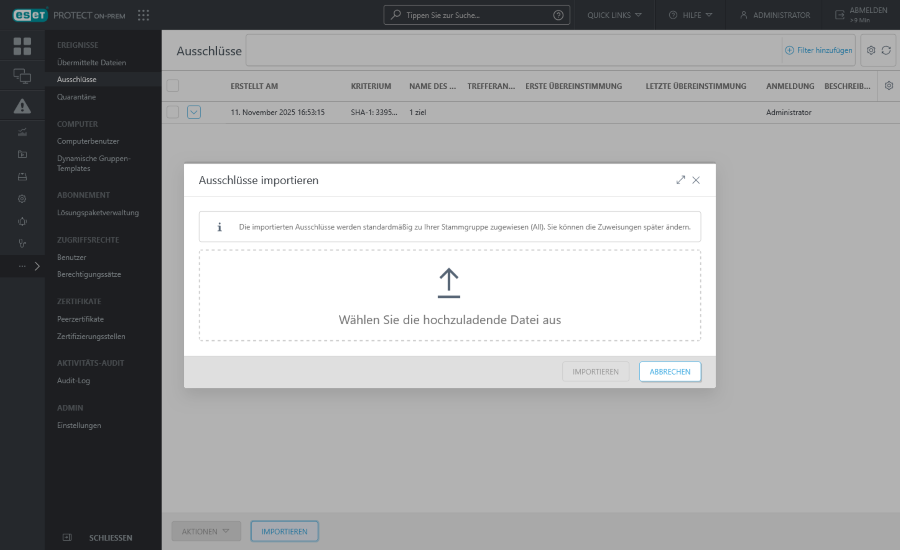Expand the import dialog to full size
This screenshot has width=900, height=550.
coord(680,180)
